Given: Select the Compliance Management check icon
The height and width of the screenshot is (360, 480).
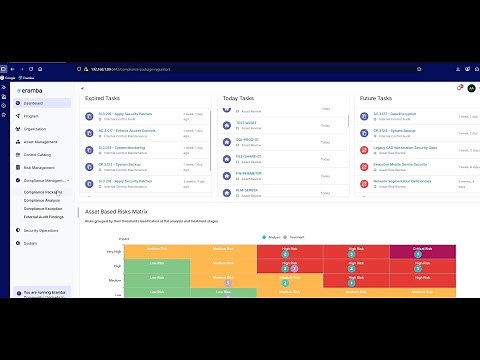Looking at the screenshot, I should pyautogui.click(x=18, y=180).
